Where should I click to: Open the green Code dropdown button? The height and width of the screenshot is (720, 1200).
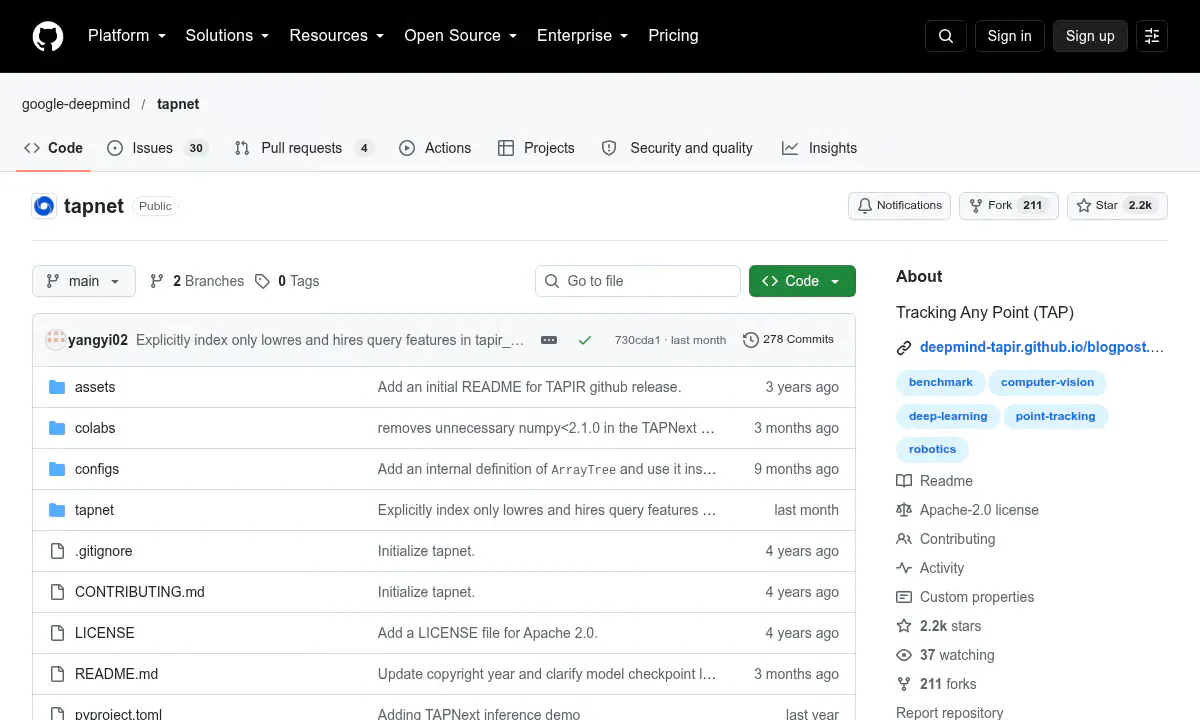click(x=802, y=281)
